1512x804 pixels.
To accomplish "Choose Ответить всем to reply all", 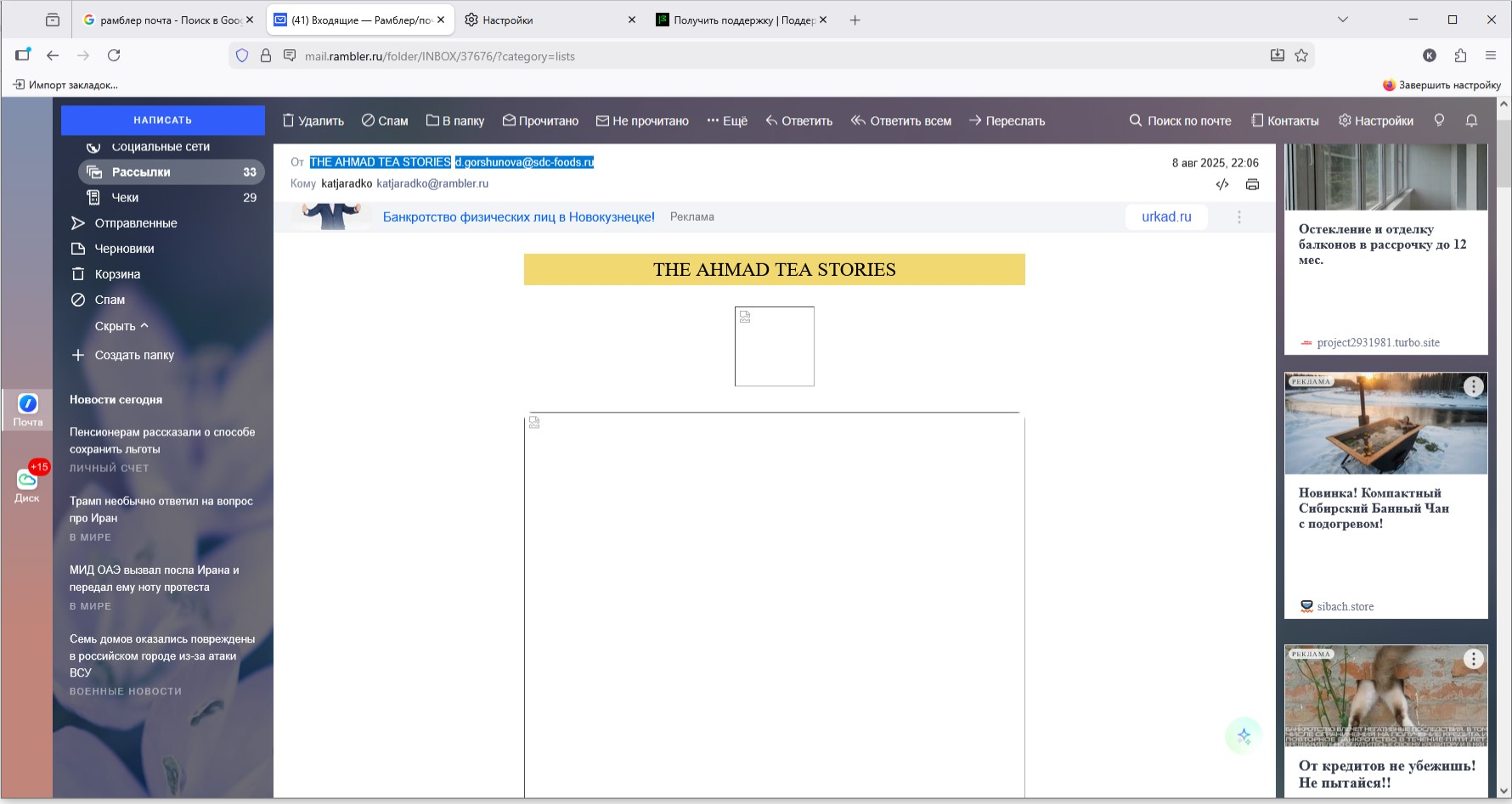I will click(901, 121).
